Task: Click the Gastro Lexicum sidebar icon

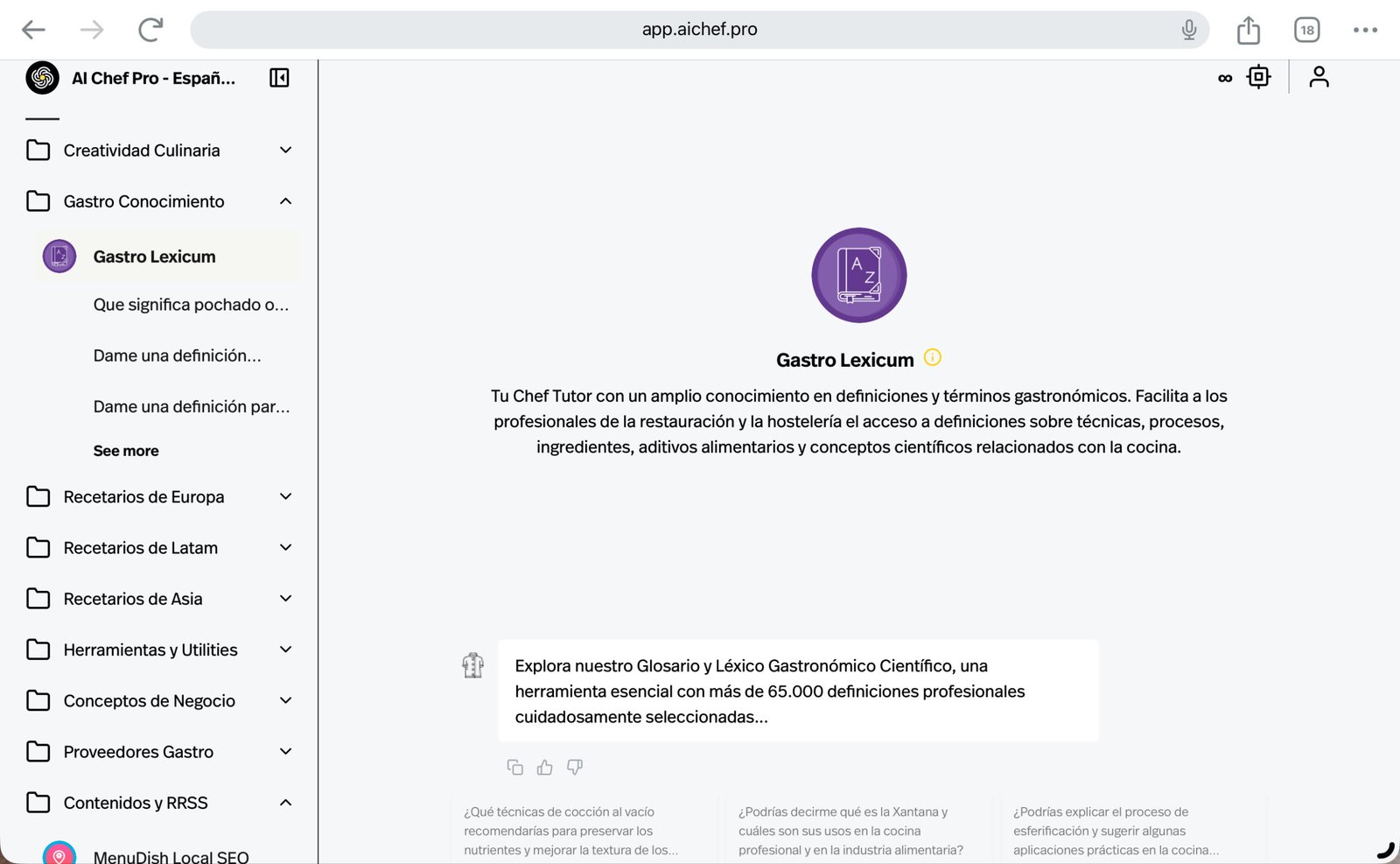Action: pos(59,256)
